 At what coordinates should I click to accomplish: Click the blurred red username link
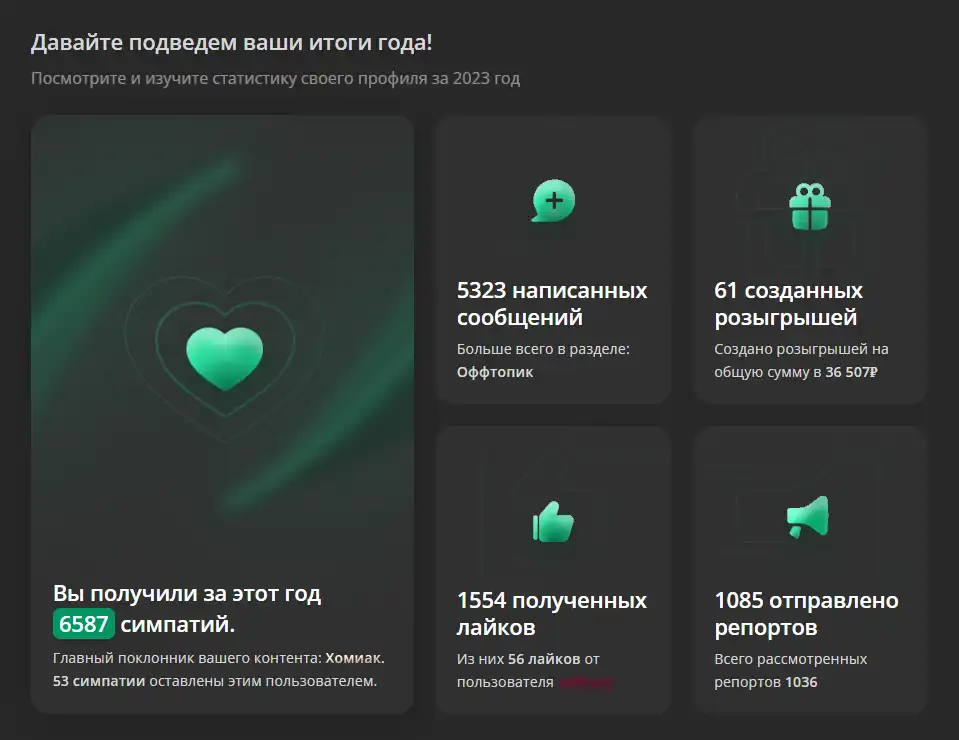click(585, 682)
